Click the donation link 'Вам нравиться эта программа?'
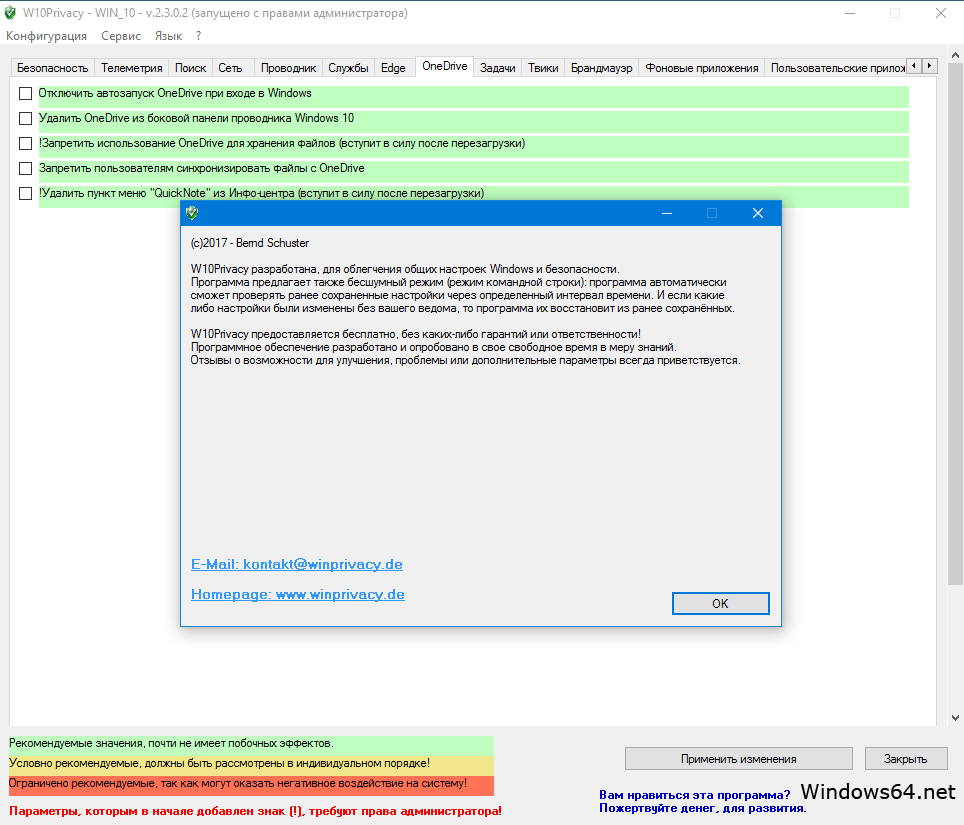Screen dimensions: 964x825 click(x=695, y=795)
